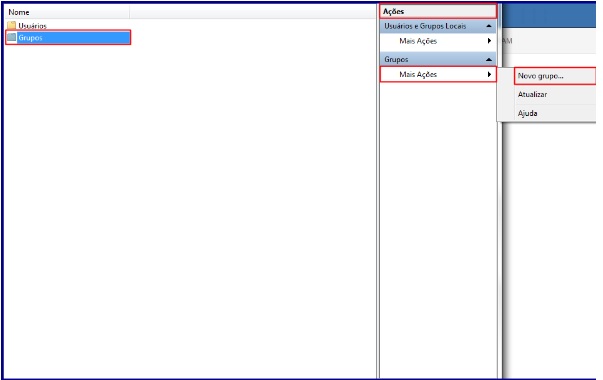Image resolution: width=603 pixels, height=380 pixels.
Task: Collapse the Grupos actions section
Action: [489, 59]
